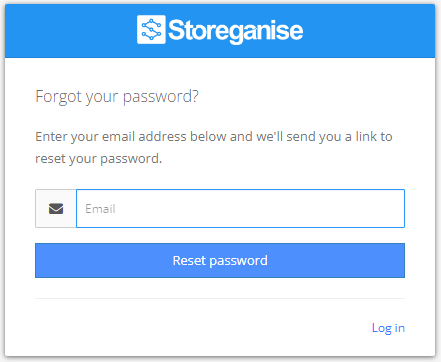Click the white "Reset password" button label

(x=220, y=261)
